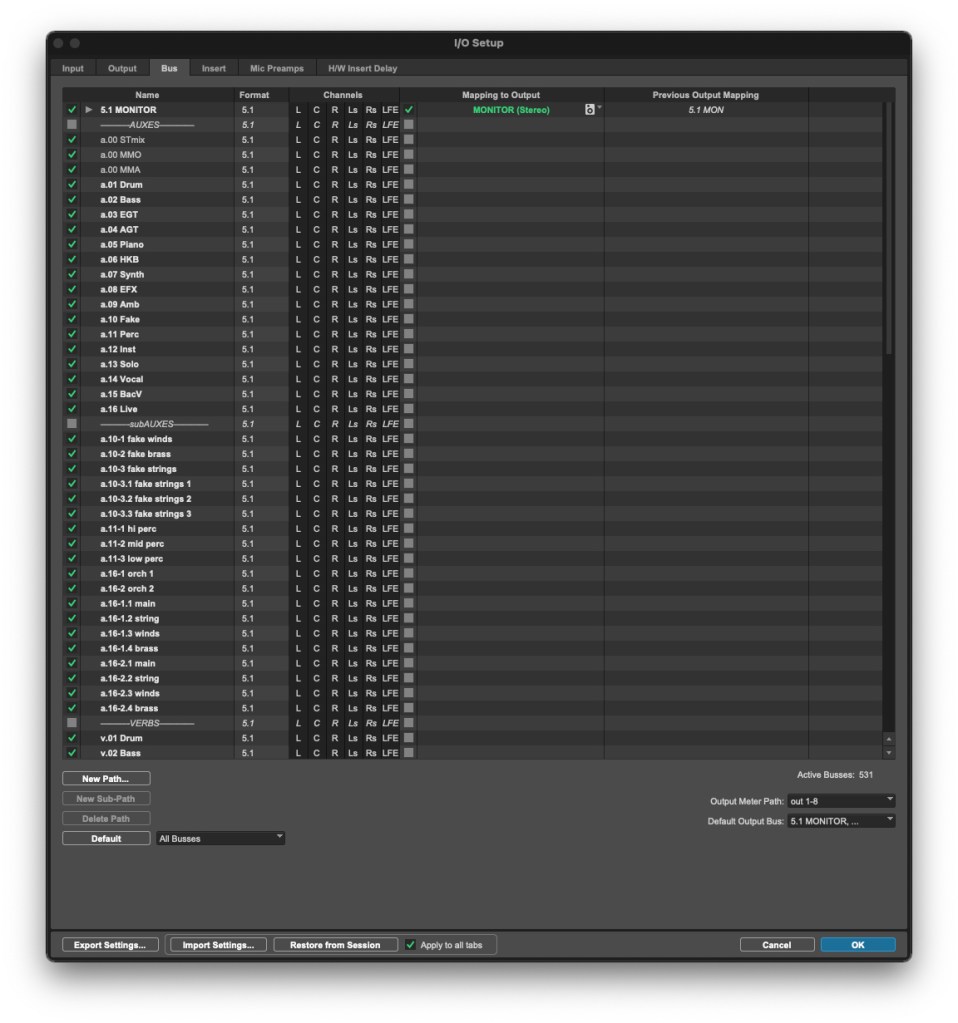Expand the 5.1 MONITOR bus path

[89, 110]
